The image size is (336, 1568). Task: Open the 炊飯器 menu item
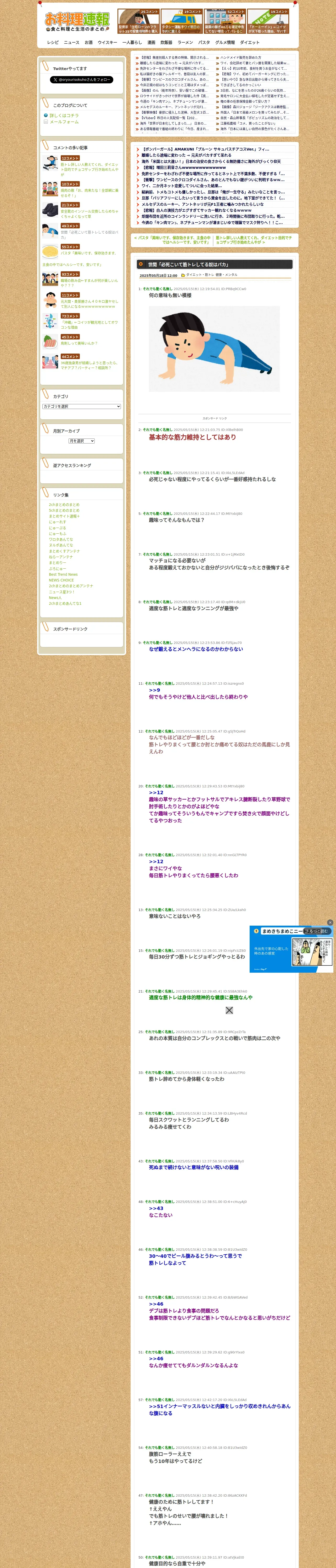point(166,43)
